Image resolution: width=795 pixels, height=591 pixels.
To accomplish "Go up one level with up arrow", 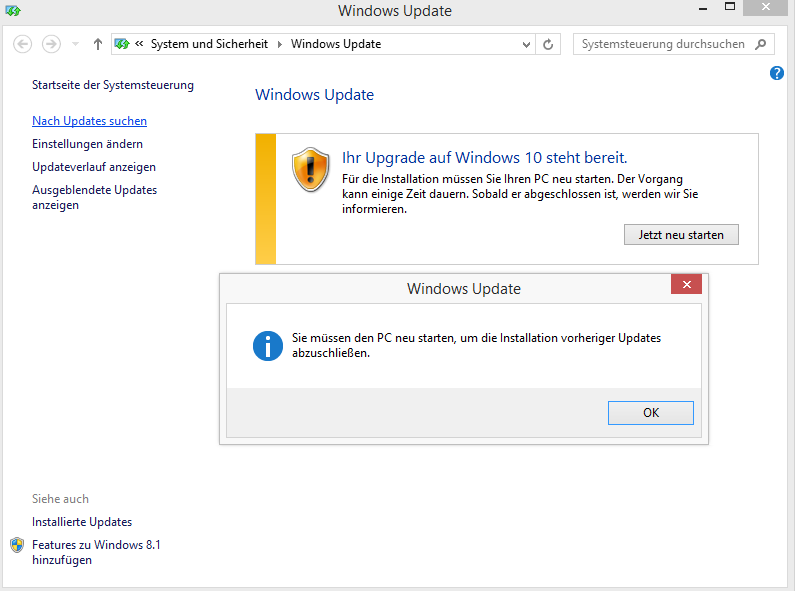I will (98, 44).
